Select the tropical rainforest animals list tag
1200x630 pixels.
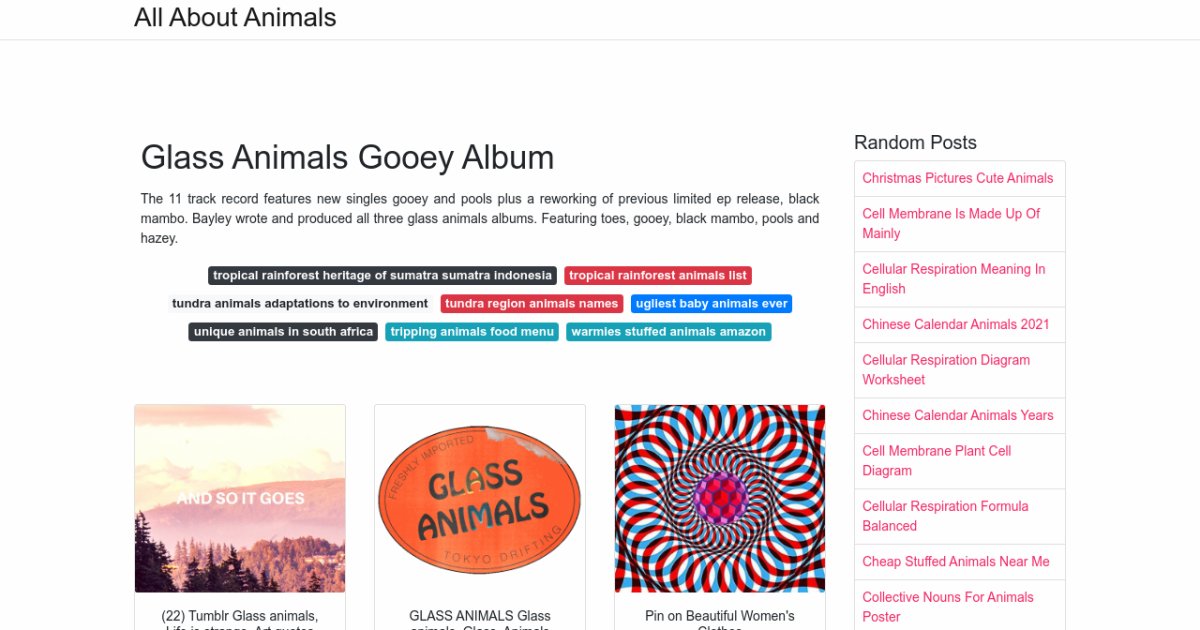coord(657,276)
